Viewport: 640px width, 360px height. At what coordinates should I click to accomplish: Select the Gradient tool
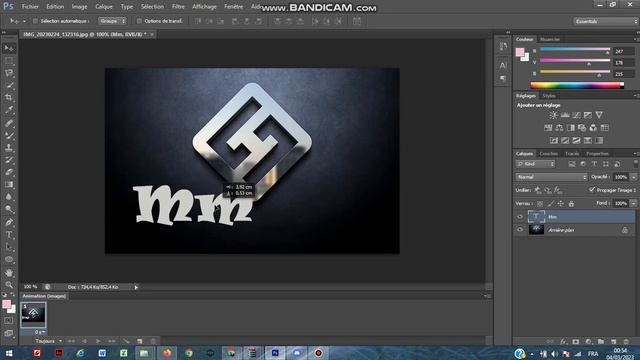pyautogui.click(x=9, y=184)
